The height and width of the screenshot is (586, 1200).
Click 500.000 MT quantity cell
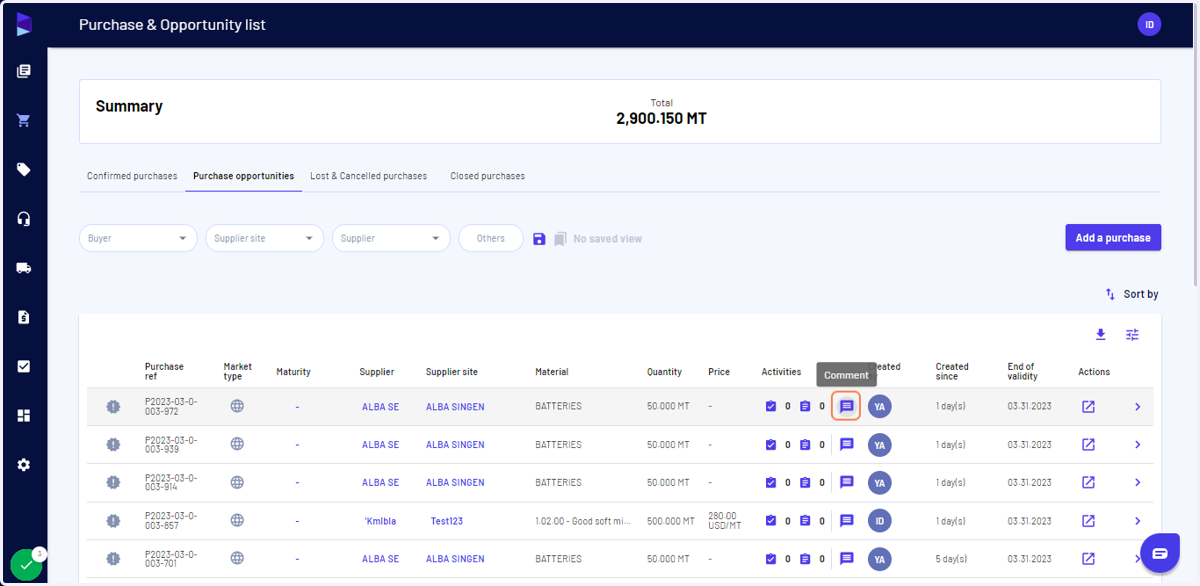(671, 521)
